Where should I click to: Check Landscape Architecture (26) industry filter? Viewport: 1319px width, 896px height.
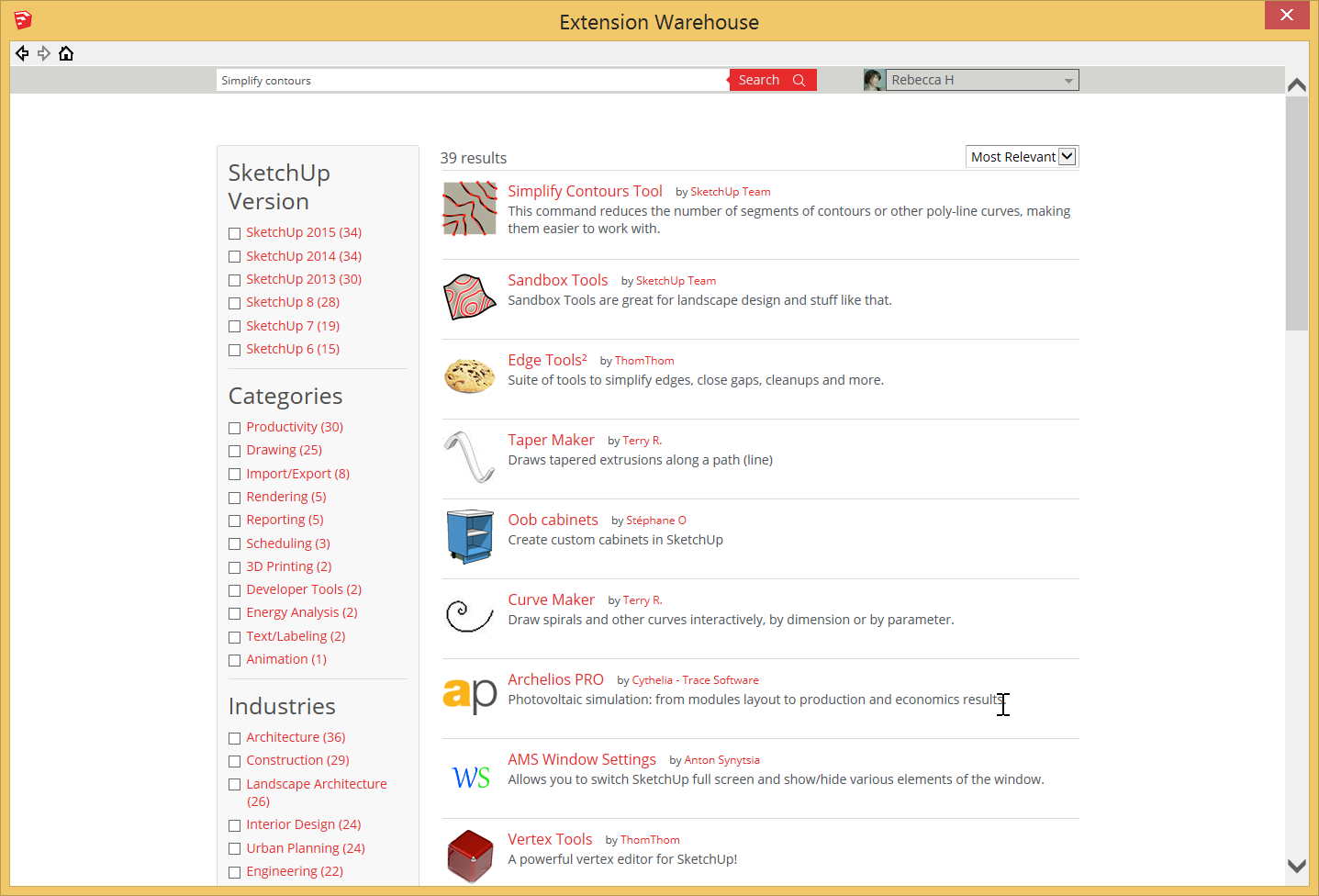[x=235, y=785]
